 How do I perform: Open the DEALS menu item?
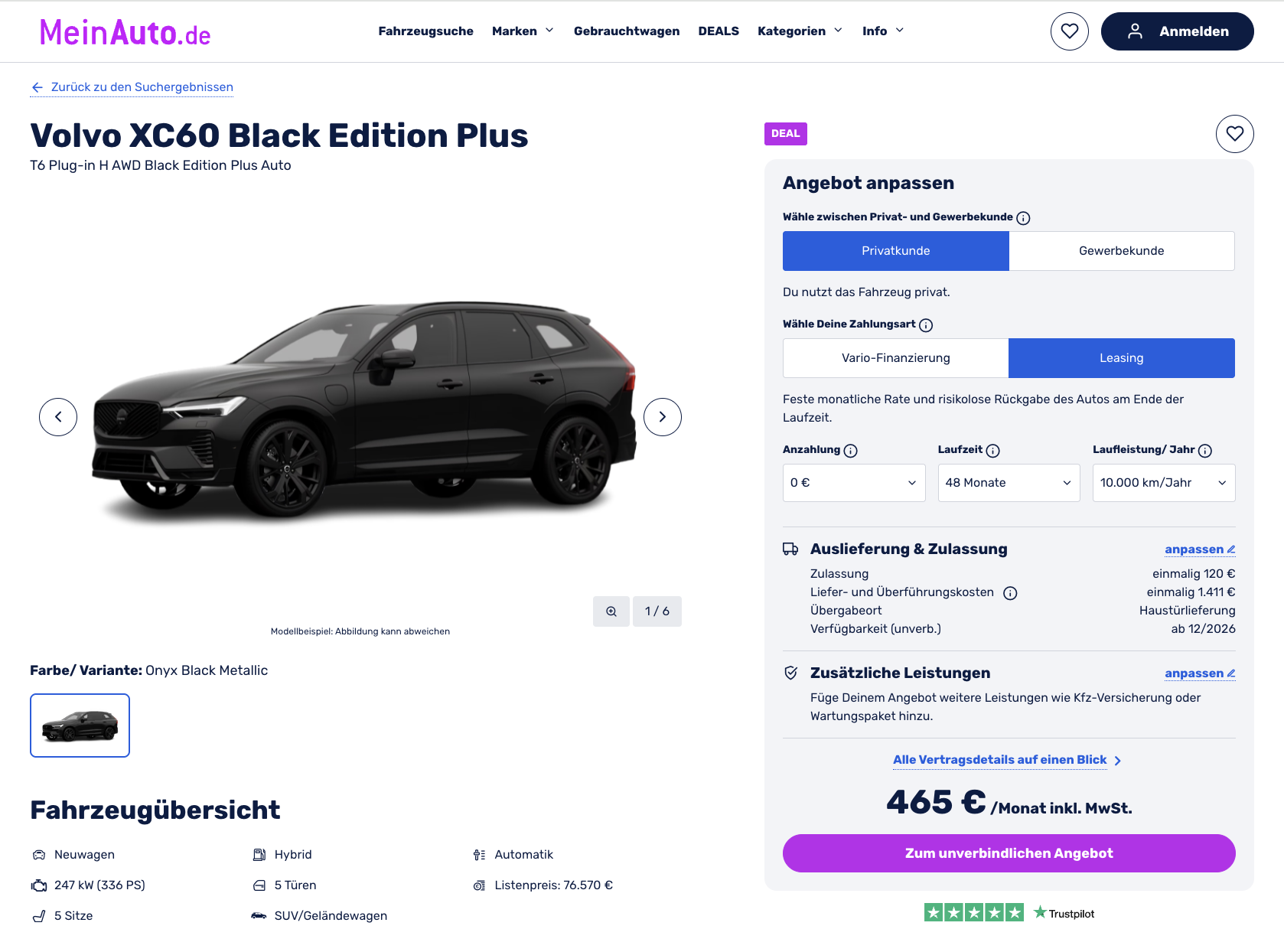click(719, 31)
